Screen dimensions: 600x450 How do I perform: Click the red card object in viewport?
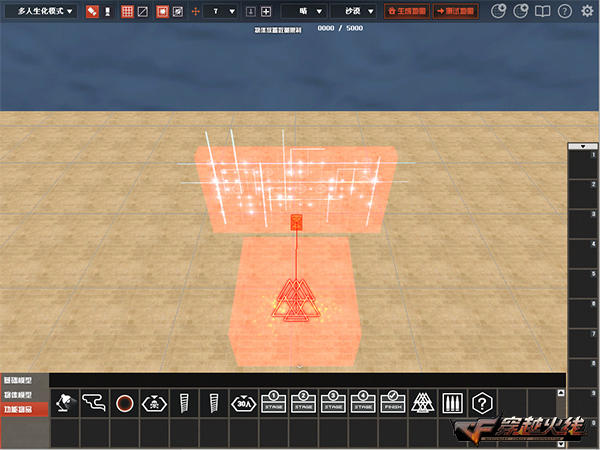coord(296,222)
